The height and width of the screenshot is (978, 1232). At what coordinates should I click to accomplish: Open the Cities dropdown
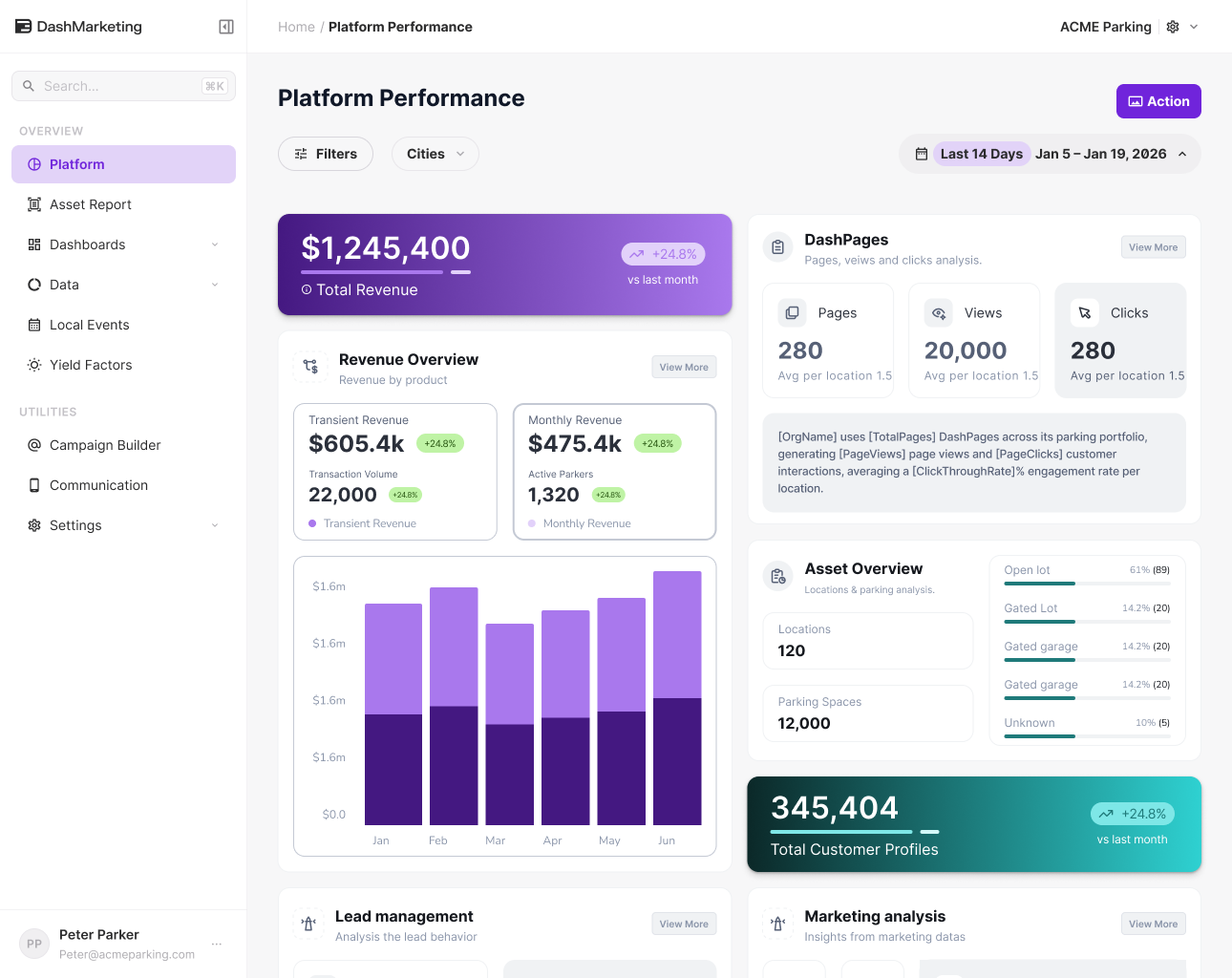click(435, 154)
